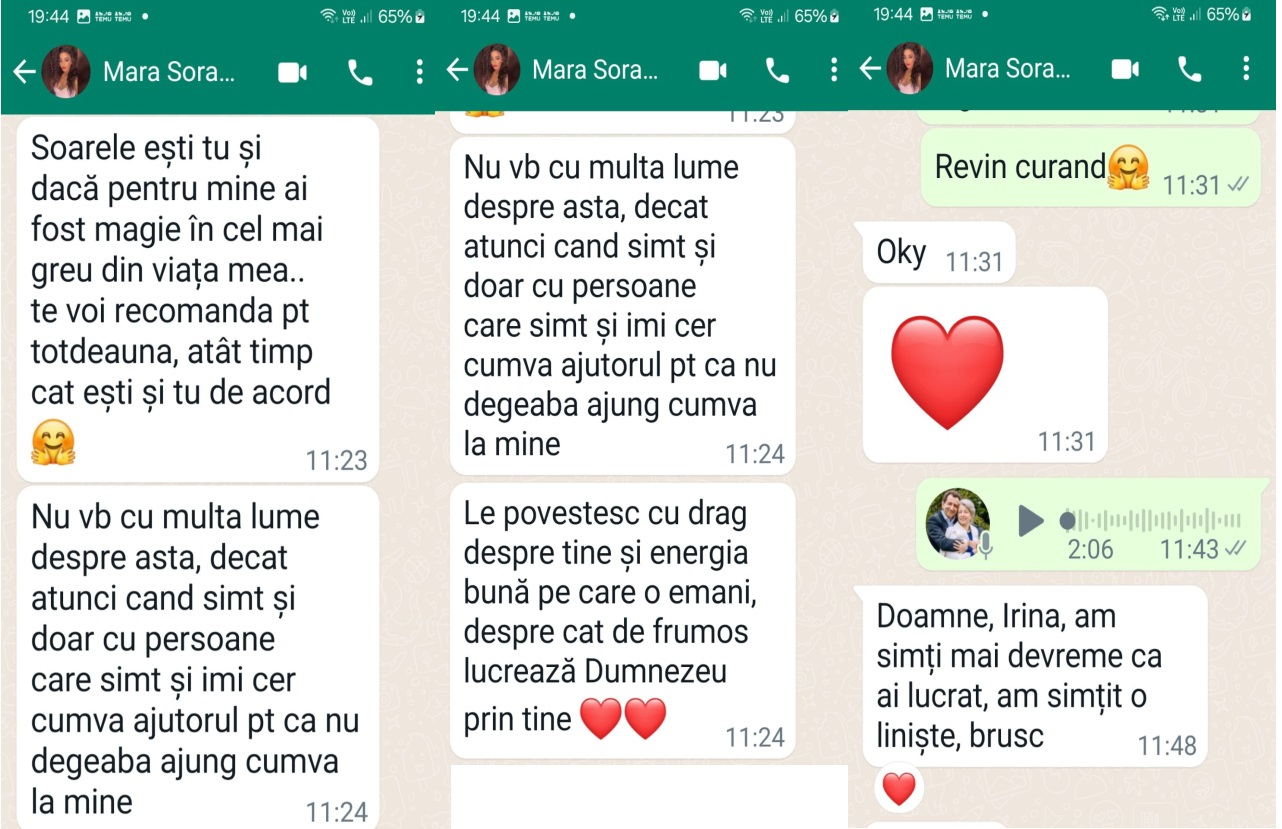The height and width of the screenshot is (829, 1282).
Task: Tap the video call icon in the leftmost chat
Action: (x=293, y=72)
